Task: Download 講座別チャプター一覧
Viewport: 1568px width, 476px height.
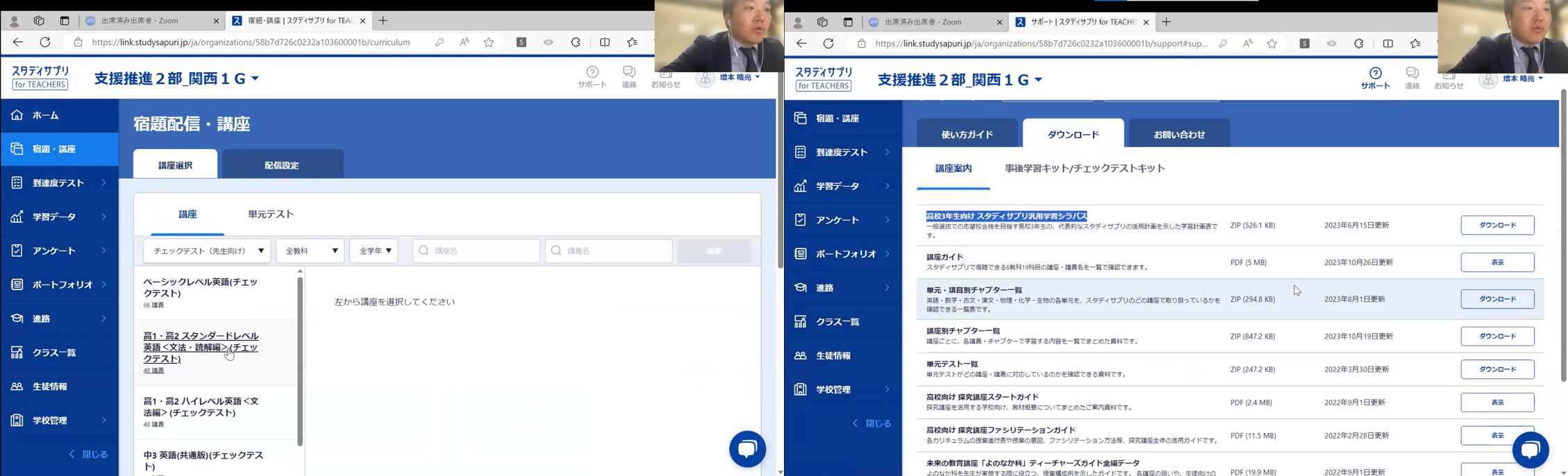Action: (1497, 337)
